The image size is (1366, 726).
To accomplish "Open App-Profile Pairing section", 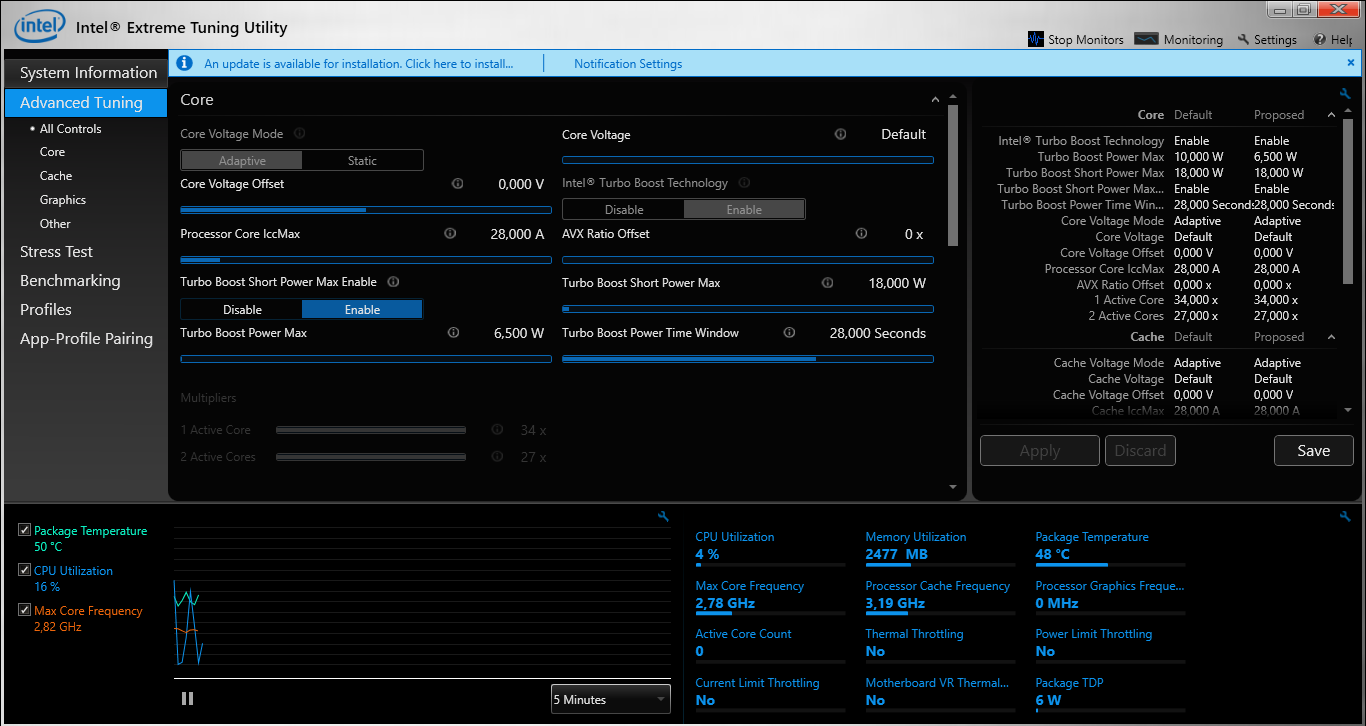I will tap(86, 339).
